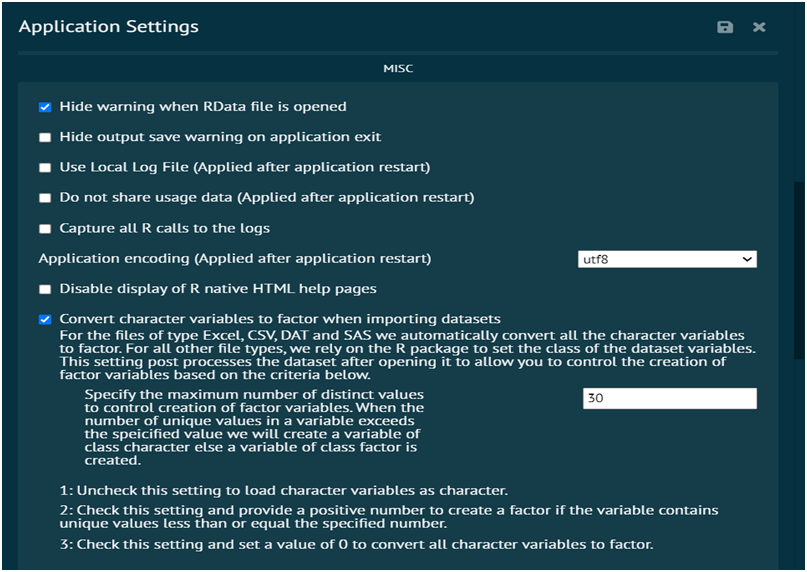The width and height of the screenshot is (807, 572).
Task: Uncheck Hide warning when RData file is opened
Action: click(x=45, y=107)
